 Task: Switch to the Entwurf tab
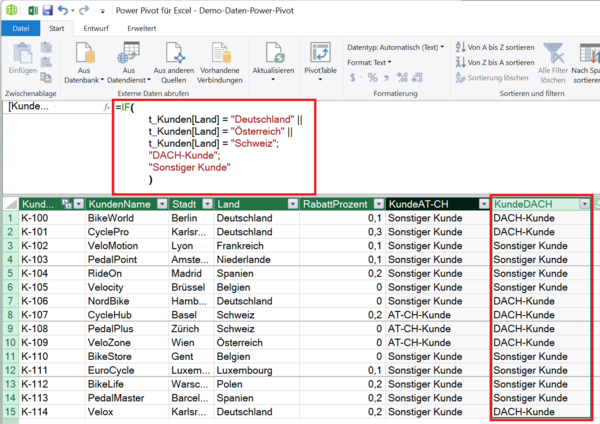tap(97, 28)
